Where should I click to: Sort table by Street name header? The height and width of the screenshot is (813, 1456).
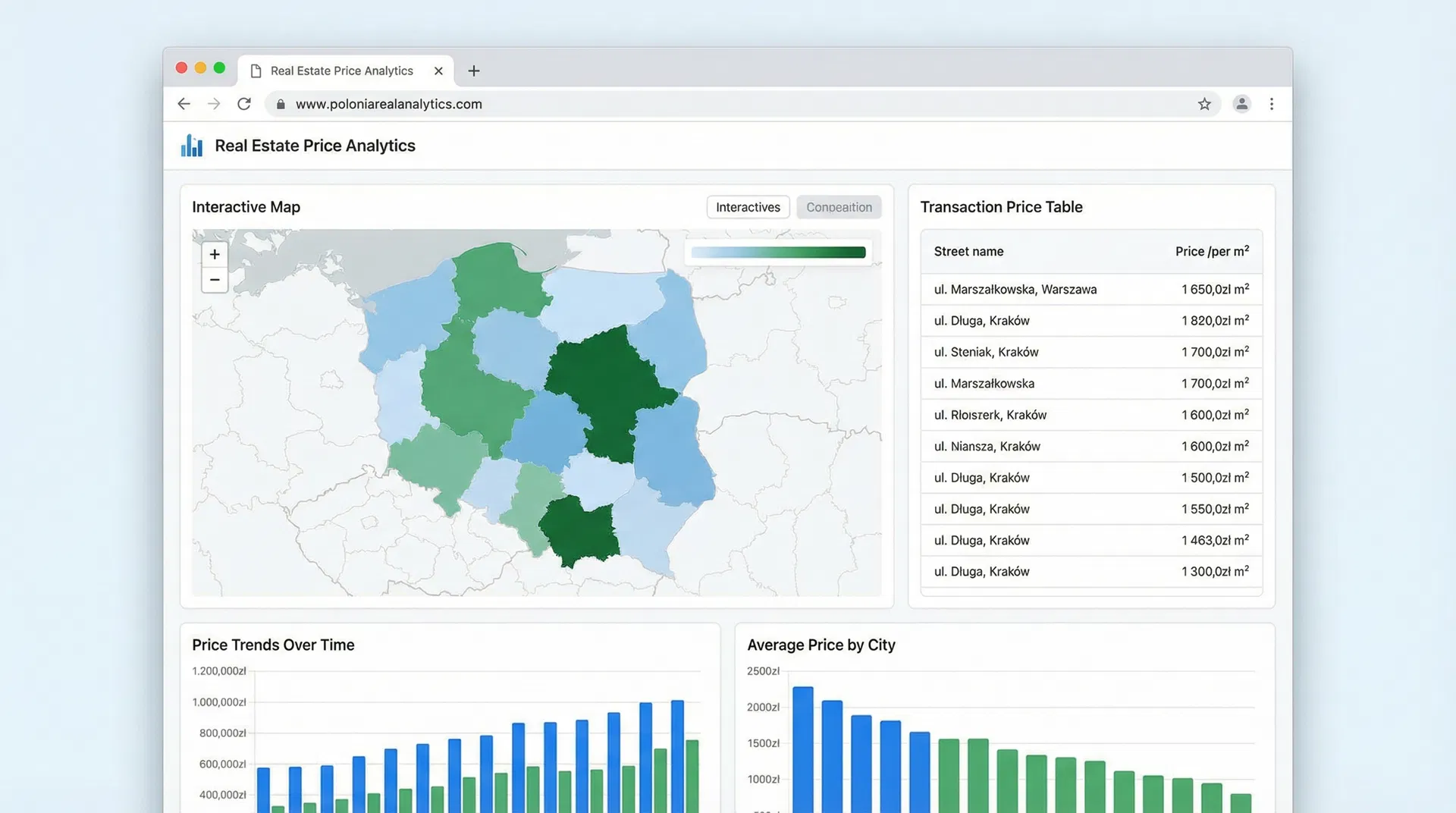click(x=968, y=251)
